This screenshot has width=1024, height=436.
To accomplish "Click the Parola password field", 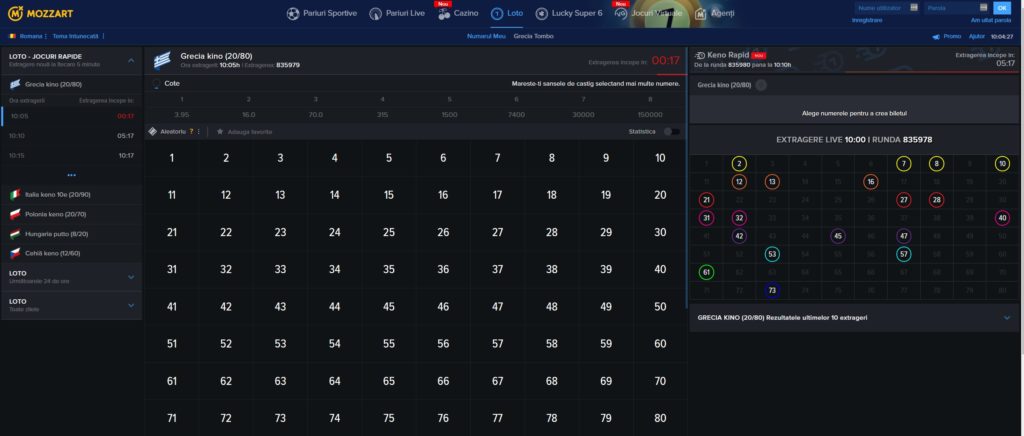I will point(957,8).
